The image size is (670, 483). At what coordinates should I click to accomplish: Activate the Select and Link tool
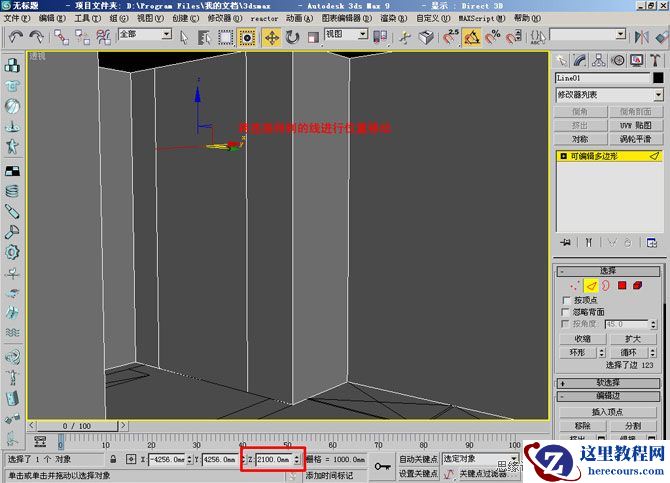pos(61,37)
